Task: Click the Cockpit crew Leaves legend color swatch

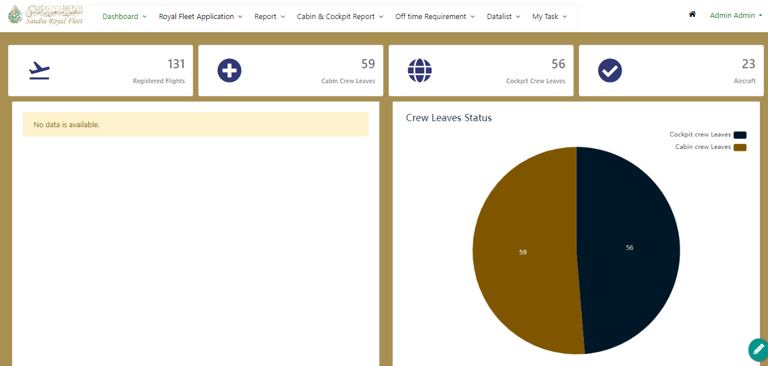Action: coord(740,135)
